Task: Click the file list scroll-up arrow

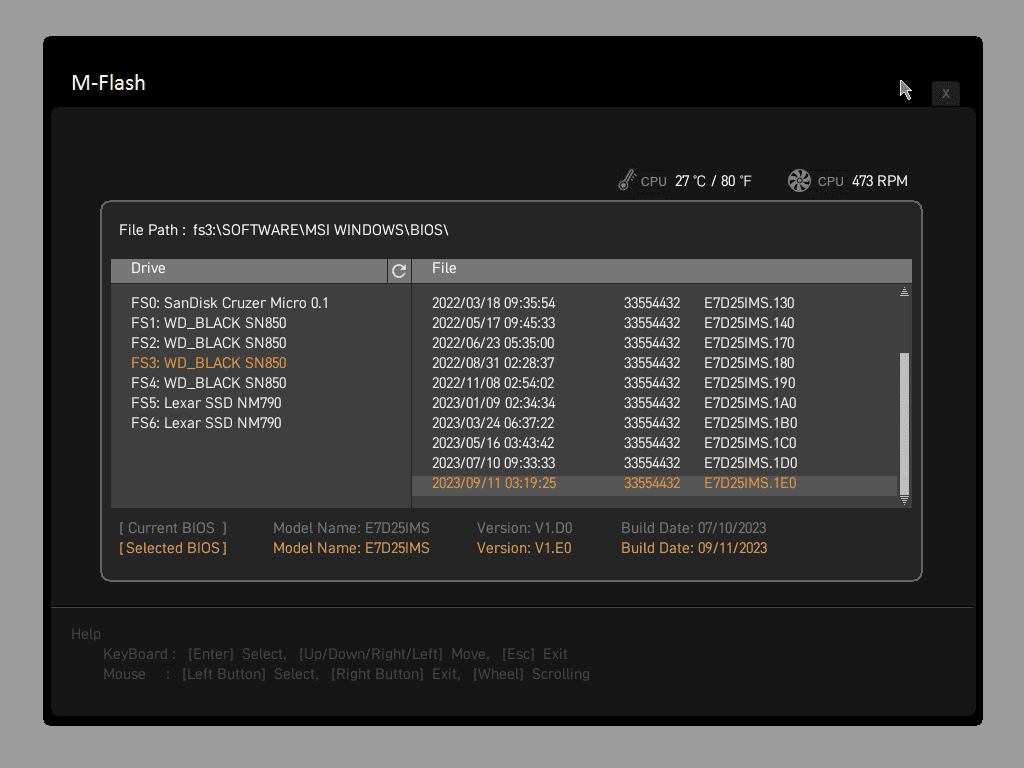Action: click(904, 292)
